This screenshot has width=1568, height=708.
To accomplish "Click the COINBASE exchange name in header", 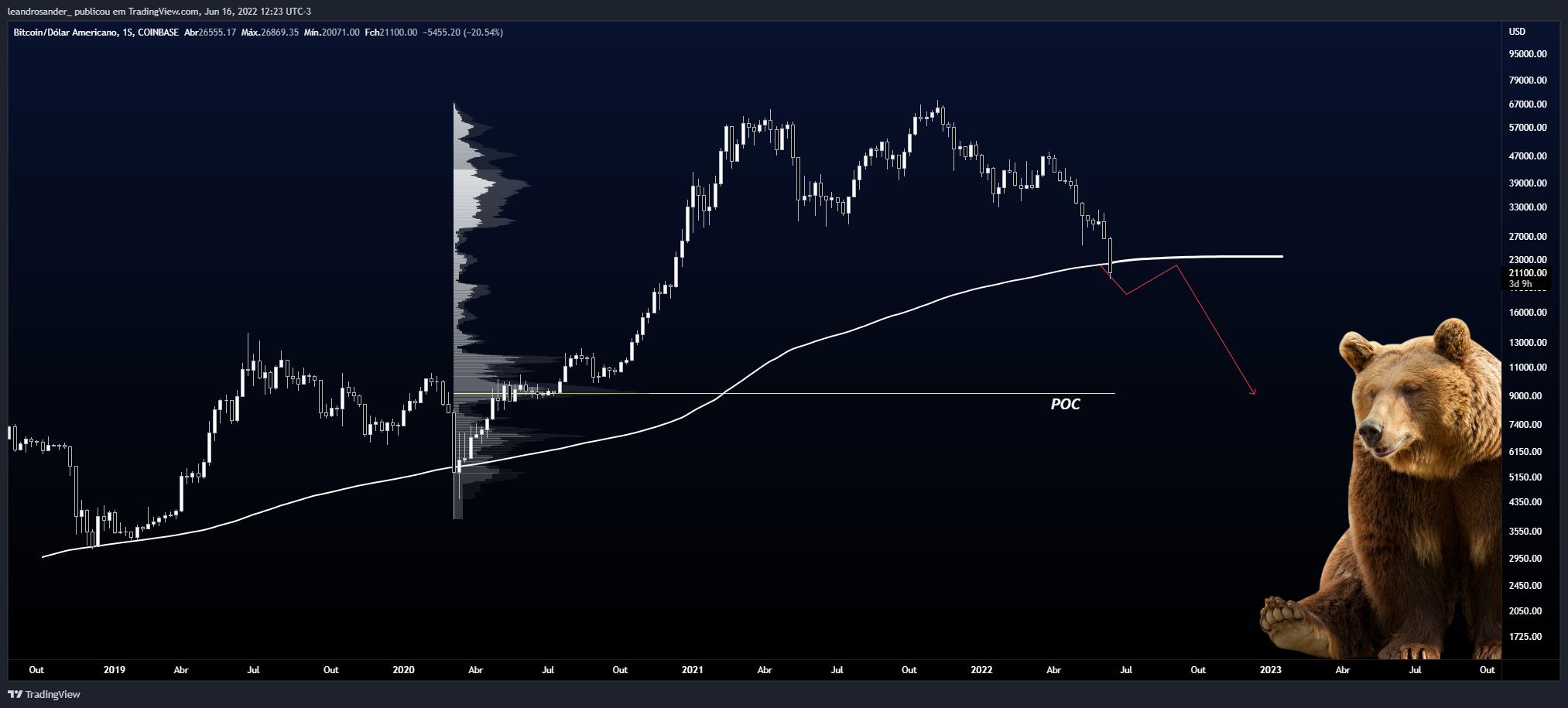I will point(158,32).
